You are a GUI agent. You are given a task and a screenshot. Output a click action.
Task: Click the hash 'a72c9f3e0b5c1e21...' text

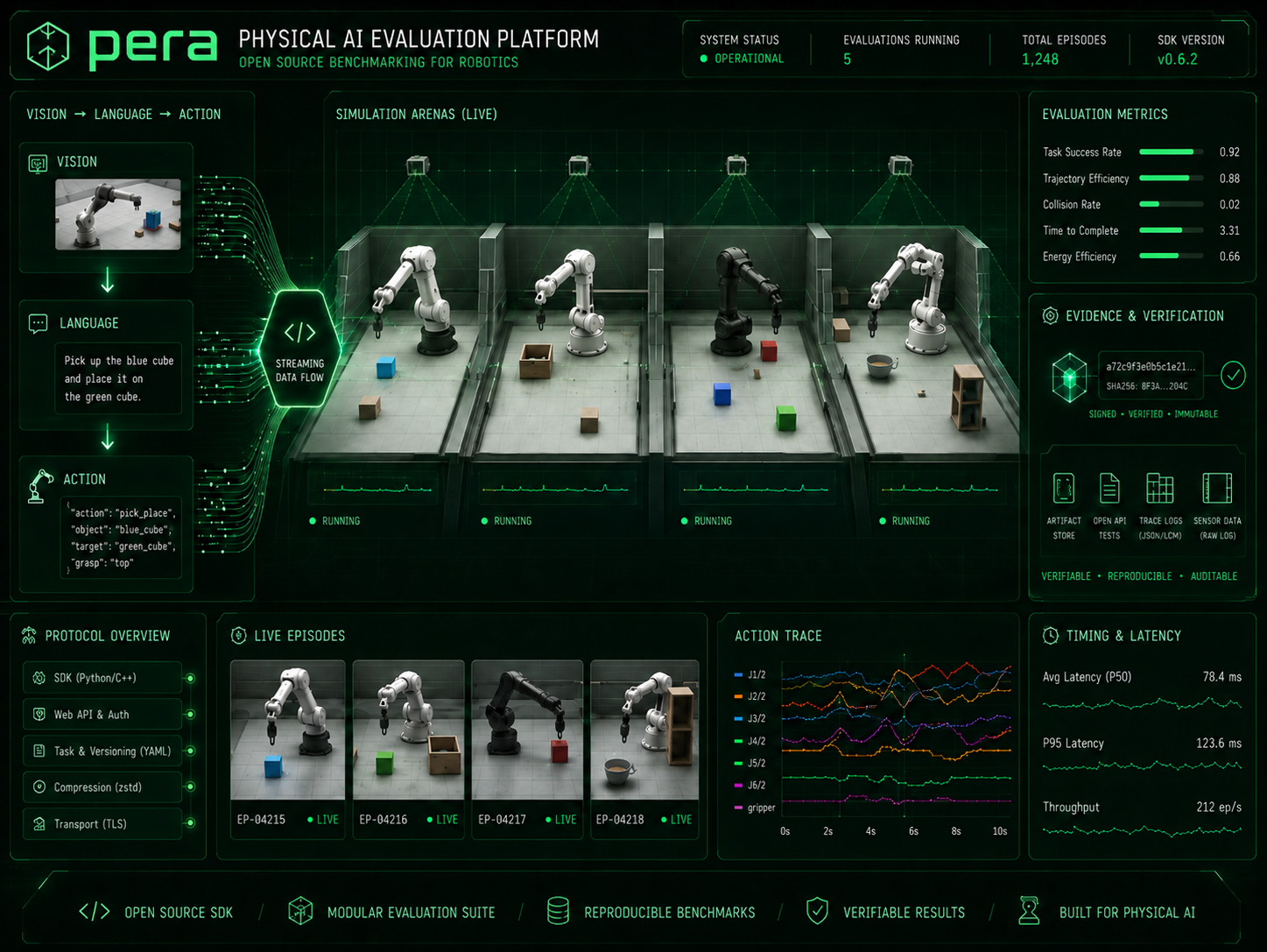pos(1151,367)
